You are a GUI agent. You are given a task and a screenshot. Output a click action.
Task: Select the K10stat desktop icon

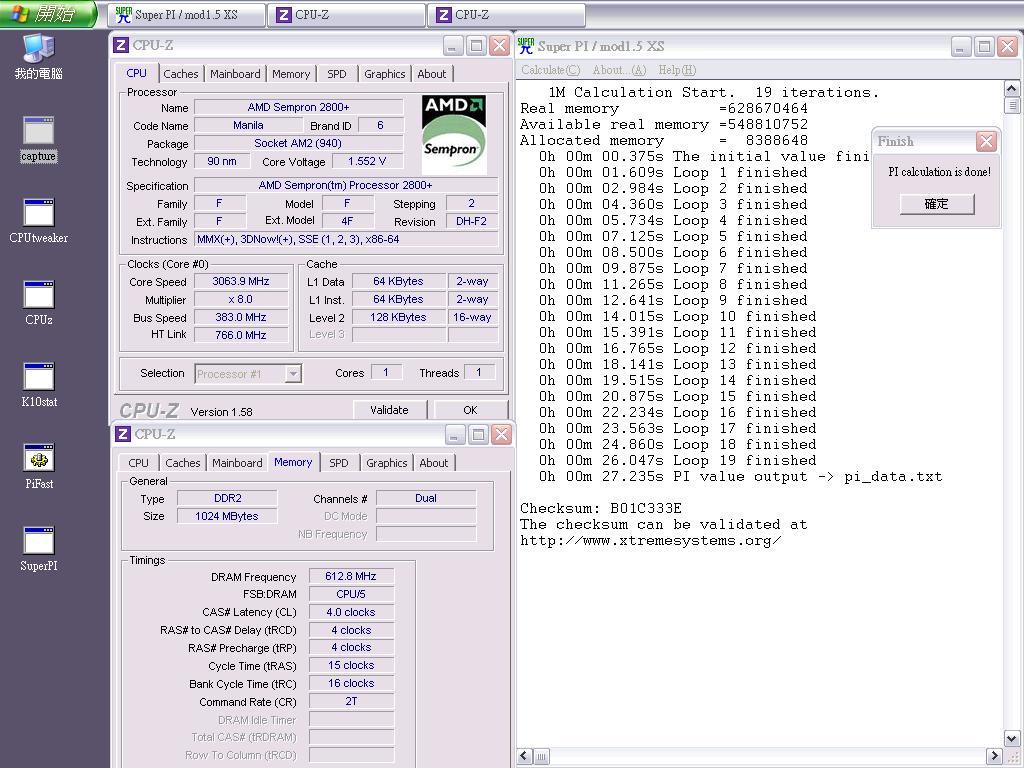[x=39, y=385]
